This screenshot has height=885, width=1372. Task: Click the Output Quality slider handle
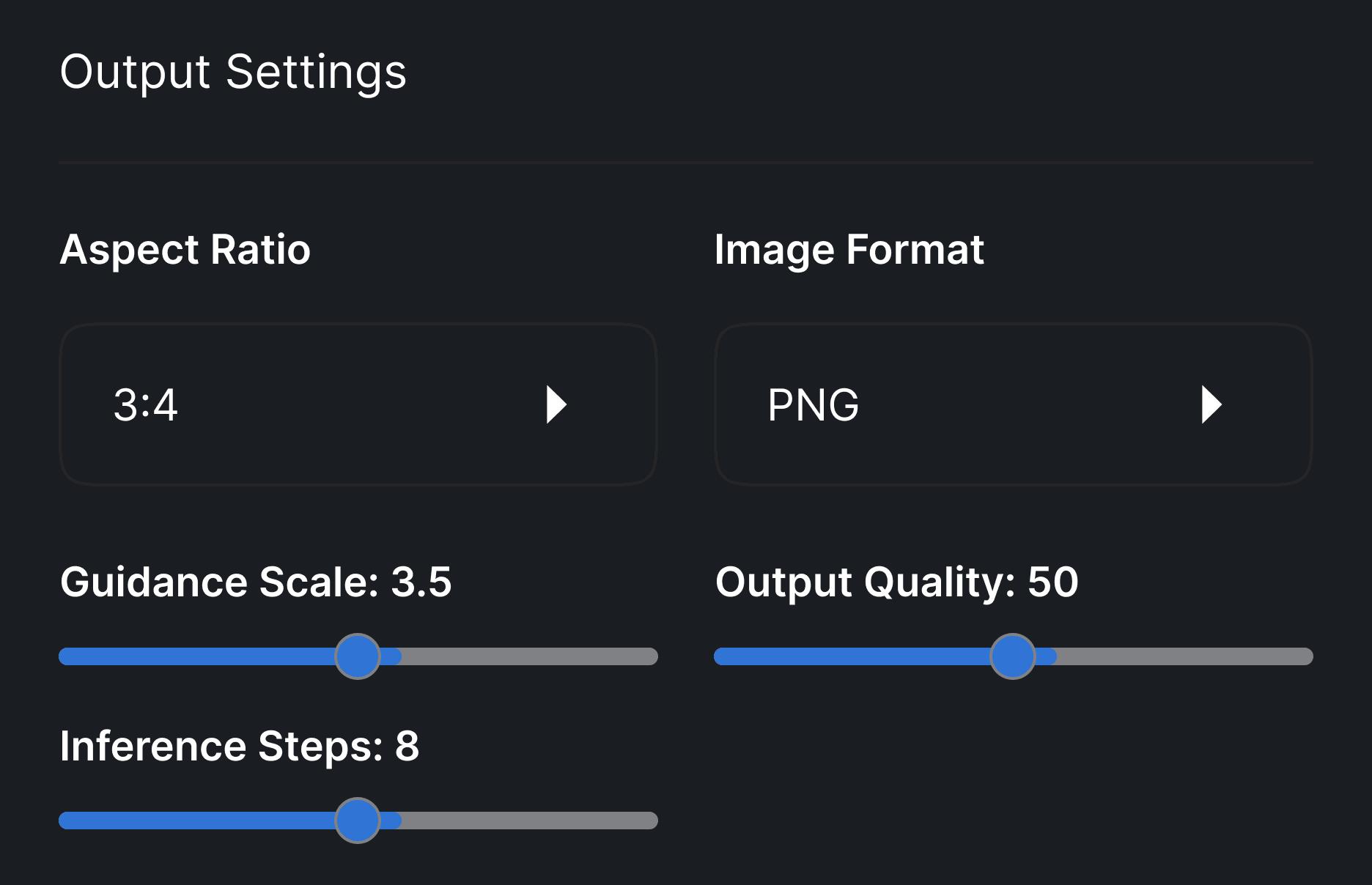[1013, 656]
